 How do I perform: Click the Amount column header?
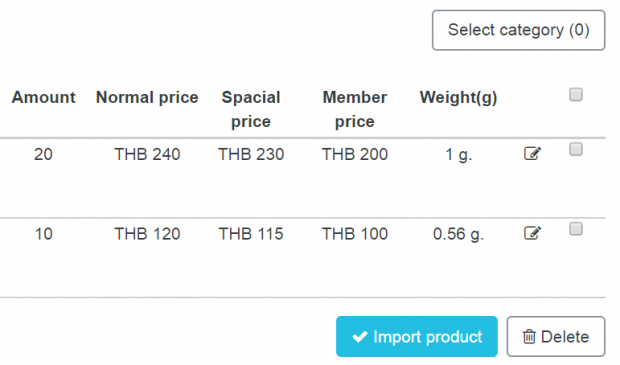tap(43, 97)
